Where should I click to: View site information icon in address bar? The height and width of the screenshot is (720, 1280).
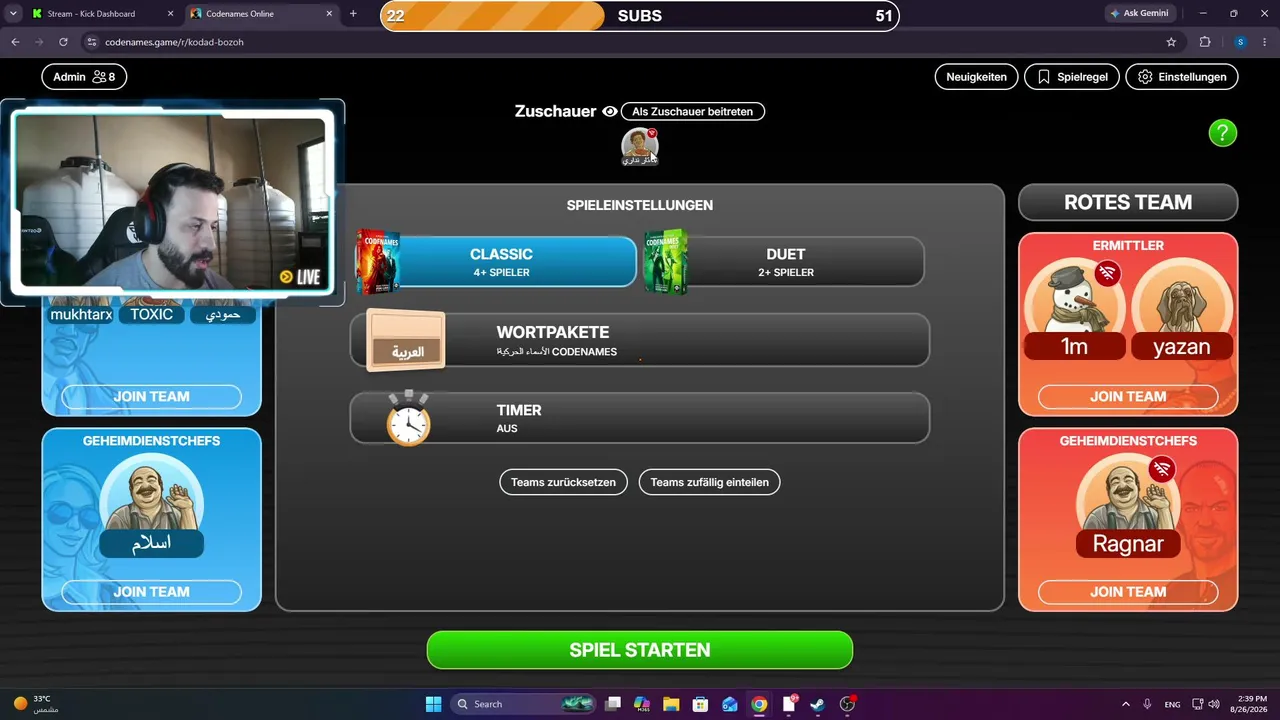(92, 42)
